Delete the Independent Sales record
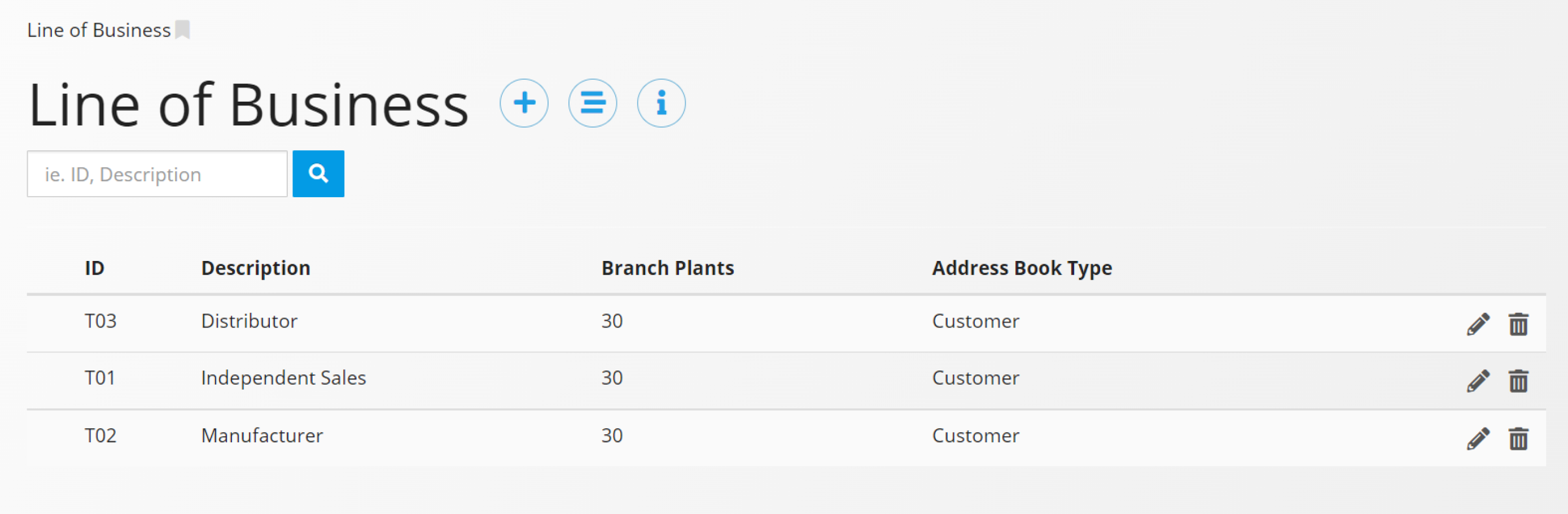 coord(1518,381)
